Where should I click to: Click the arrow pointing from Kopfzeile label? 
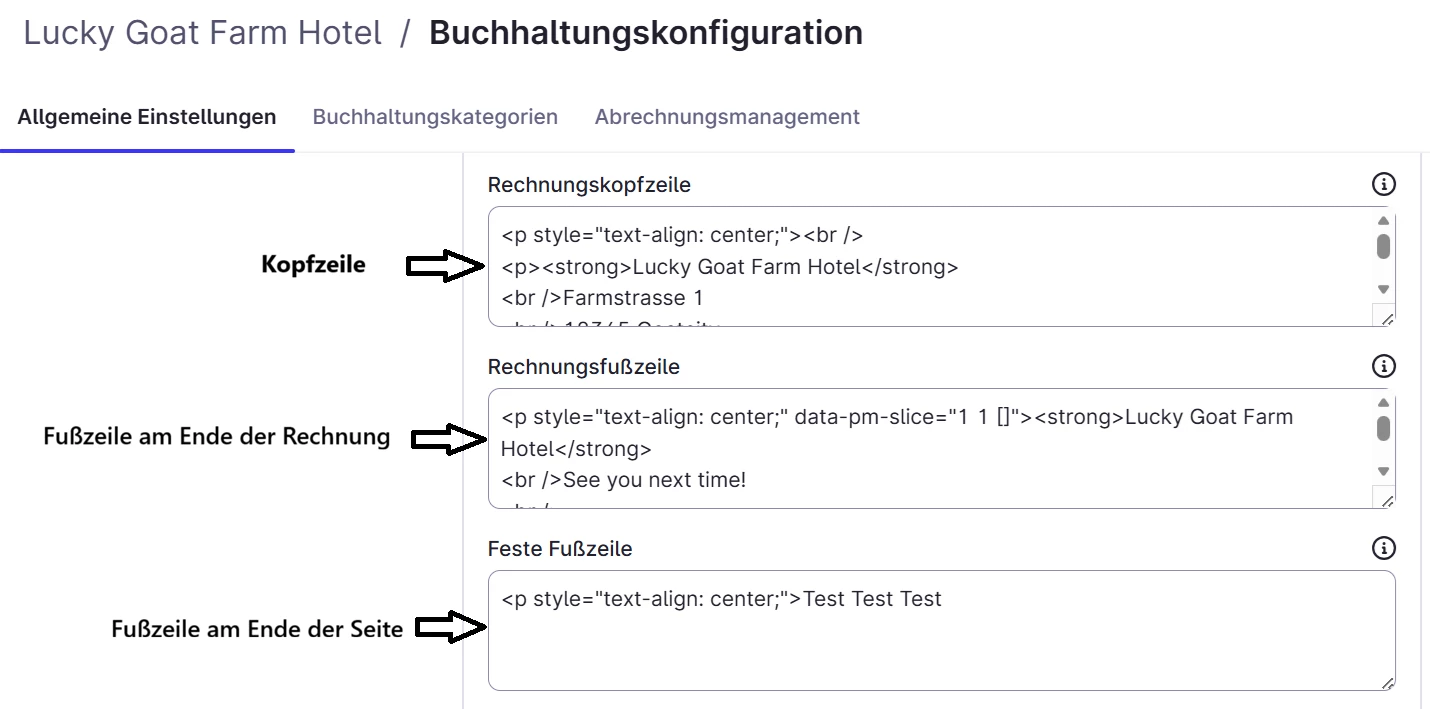click(x=444, y=266)
